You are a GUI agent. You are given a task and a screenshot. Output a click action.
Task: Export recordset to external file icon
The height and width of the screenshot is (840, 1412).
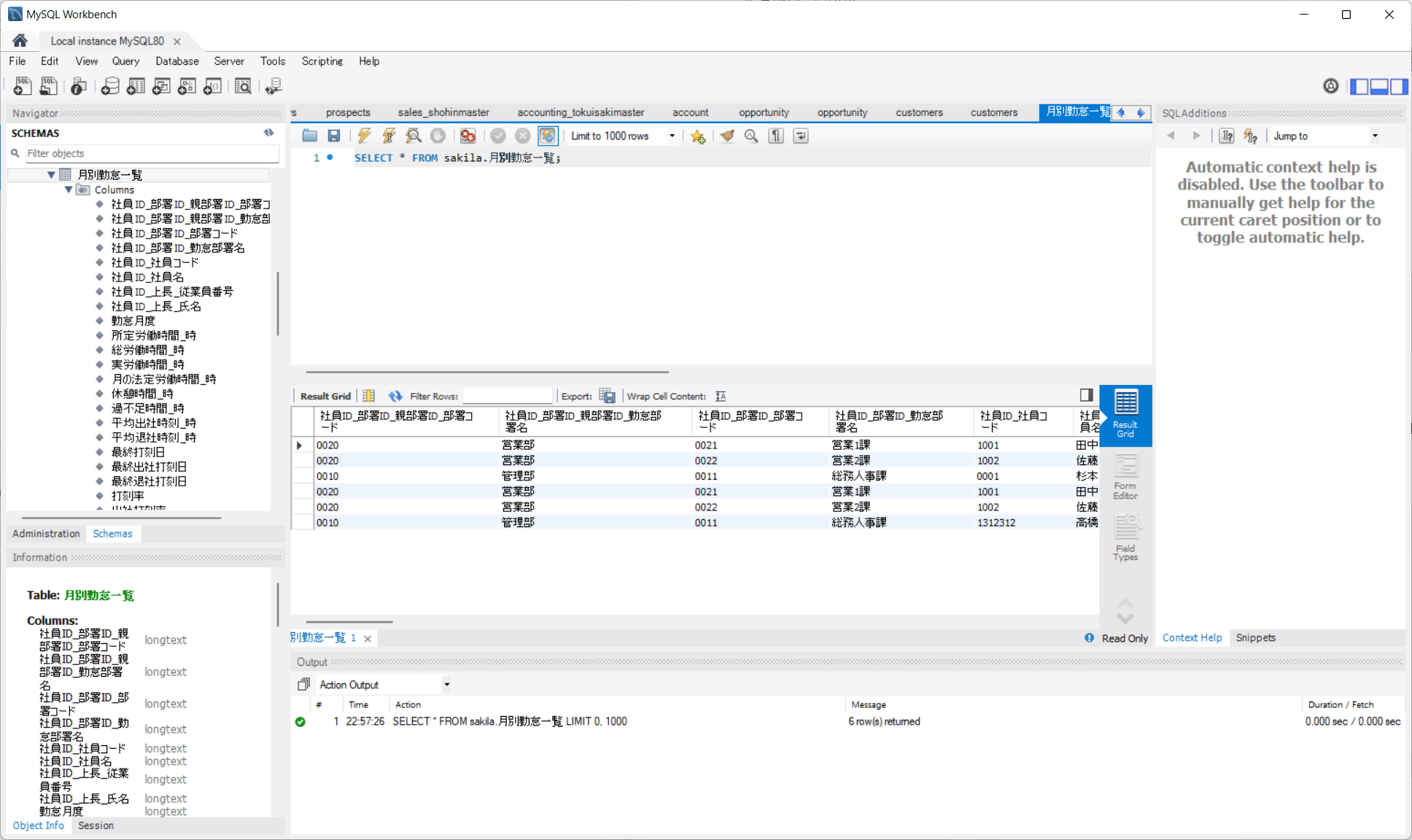coord(607,396)
